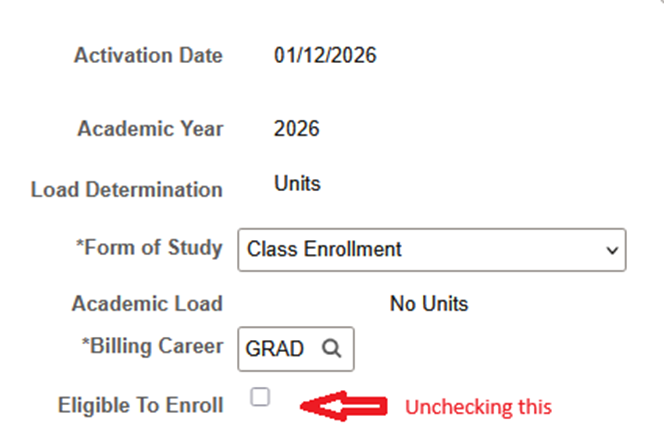Click the Academic Year label
This screenshot has height=428, width=664.
(x=150, y=129)
